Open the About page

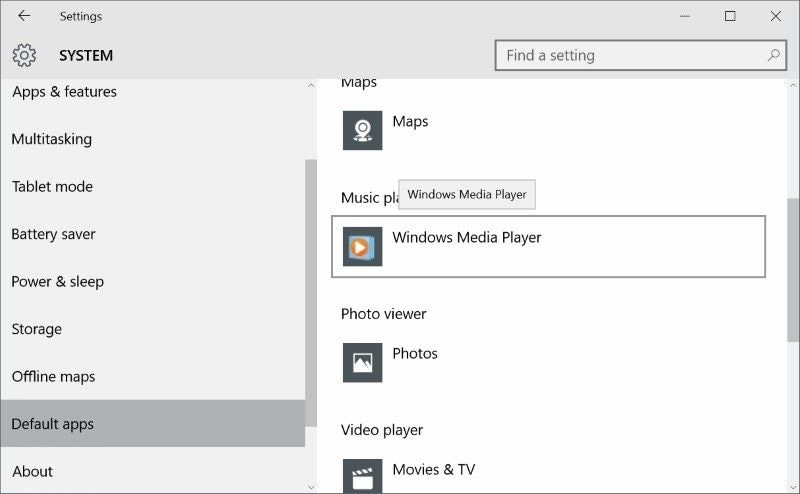pos(32,471)
